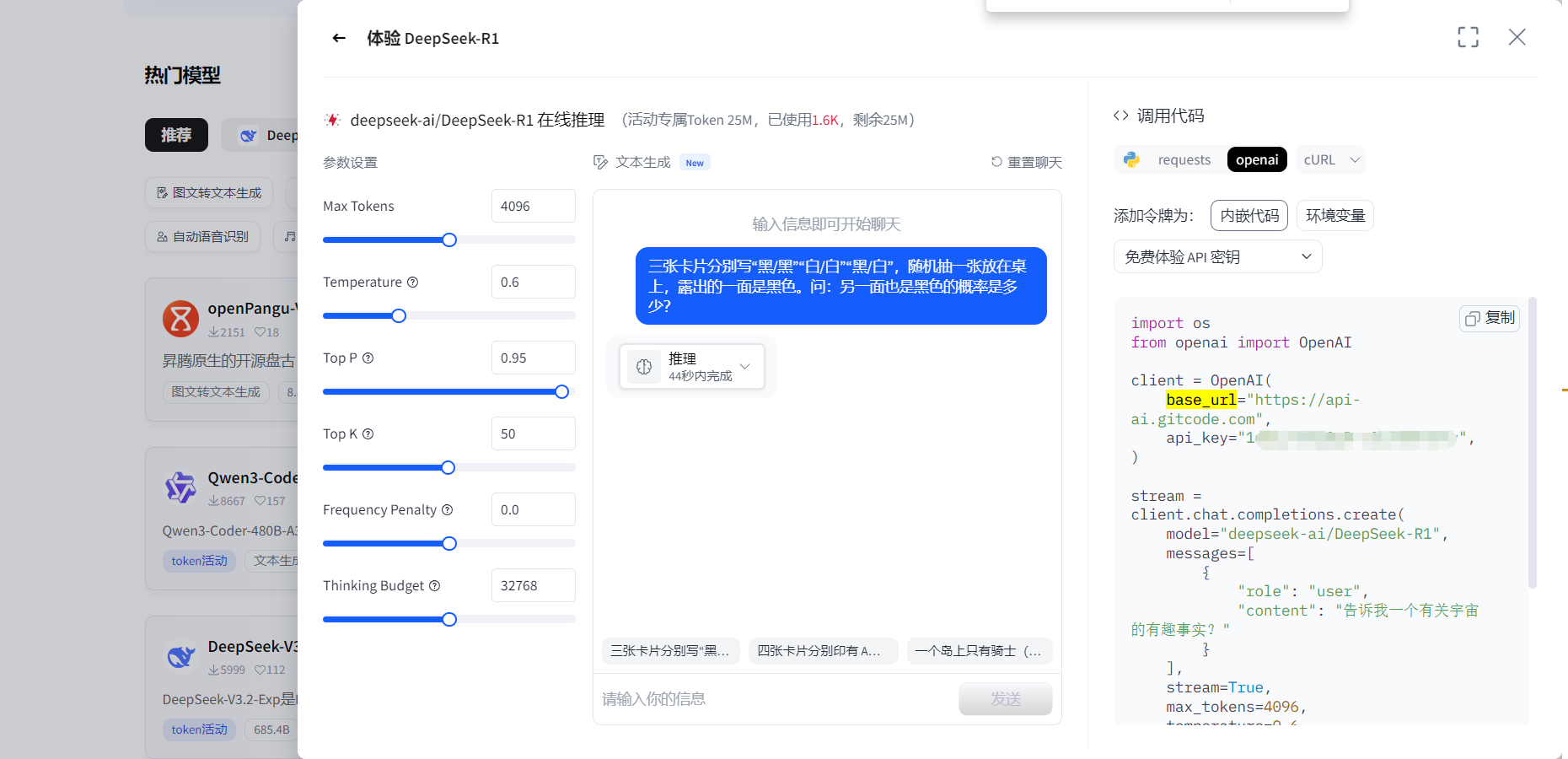The image size is (1568, 759).
Task: Click the DeepSeek logo next to model name
Action: [333, 120]
